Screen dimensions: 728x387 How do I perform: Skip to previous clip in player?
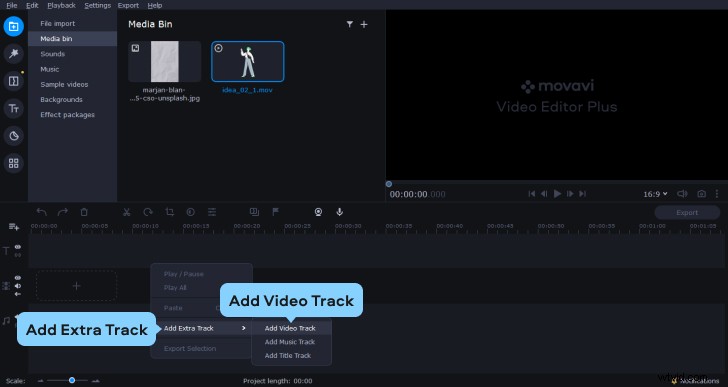coord(532,194)
